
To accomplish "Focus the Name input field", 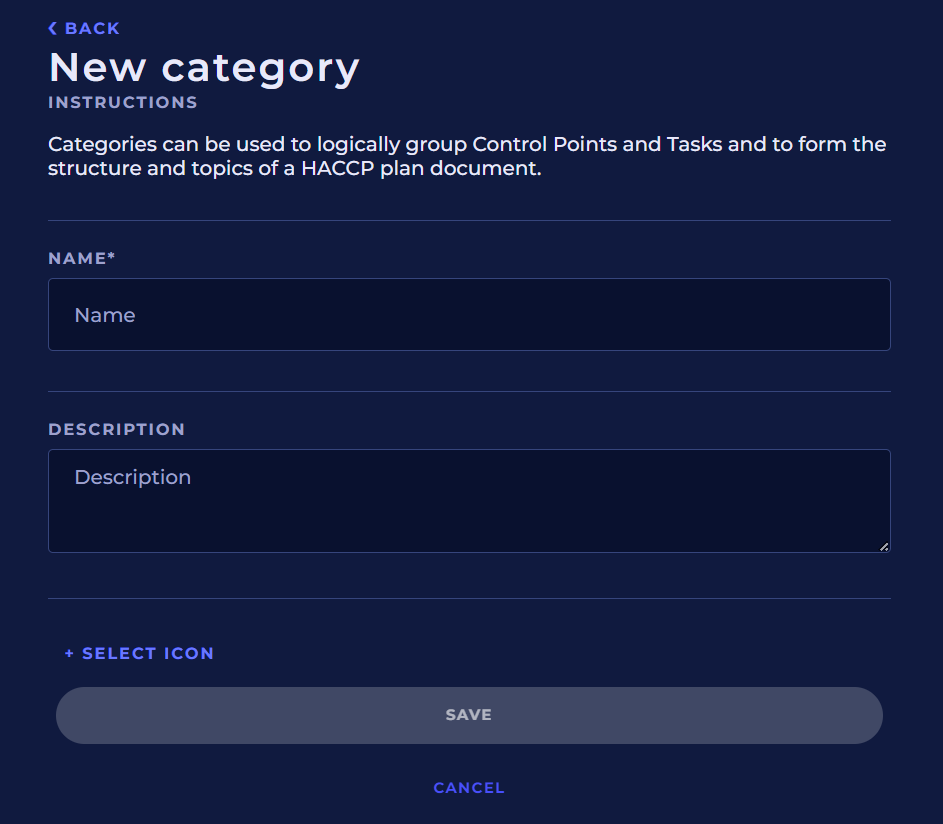I will (469, 315).
